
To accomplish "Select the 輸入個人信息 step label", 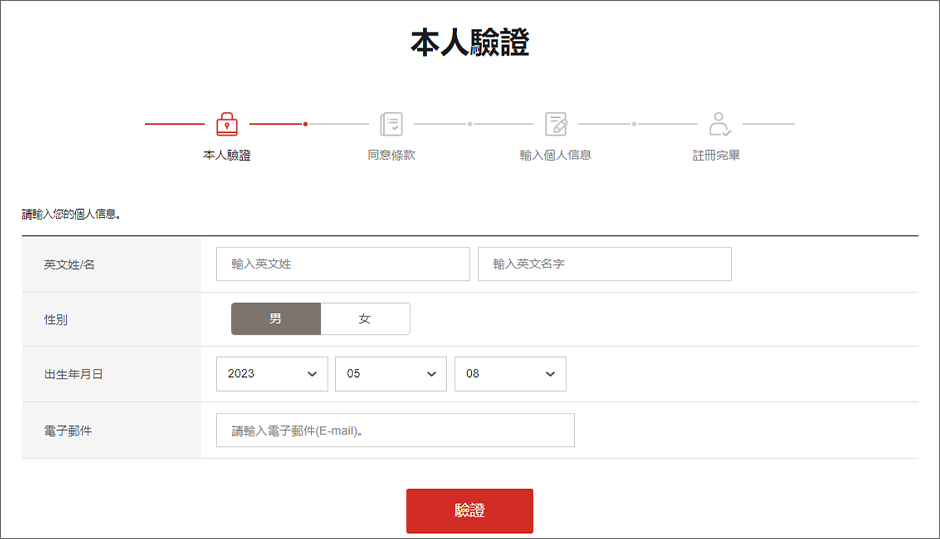I will [x=556, y=156].
